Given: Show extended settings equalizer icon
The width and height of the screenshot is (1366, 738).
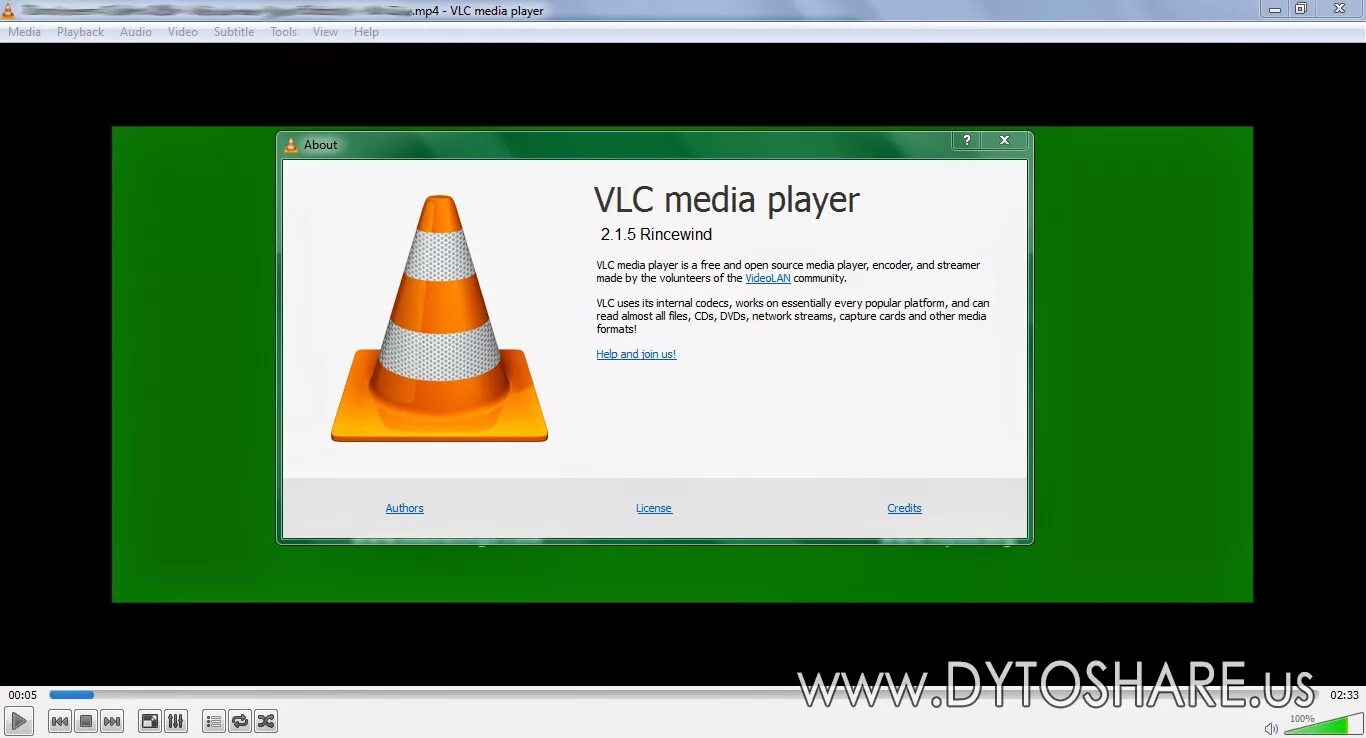Looking at the screenshot, I should 175,721.
